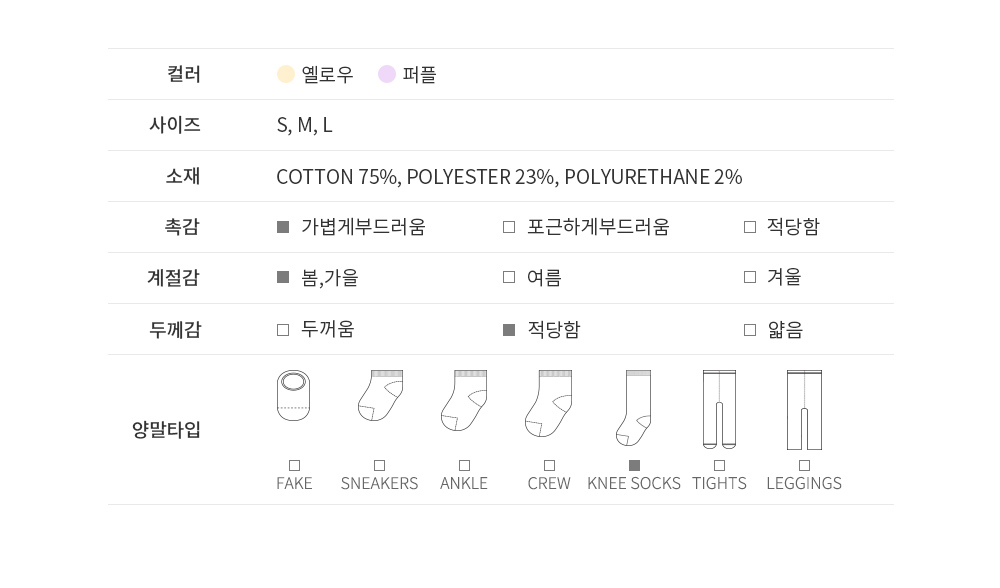Click the ankle sock illustration
Screen dimensions: 1000x588
pos(464,400)
